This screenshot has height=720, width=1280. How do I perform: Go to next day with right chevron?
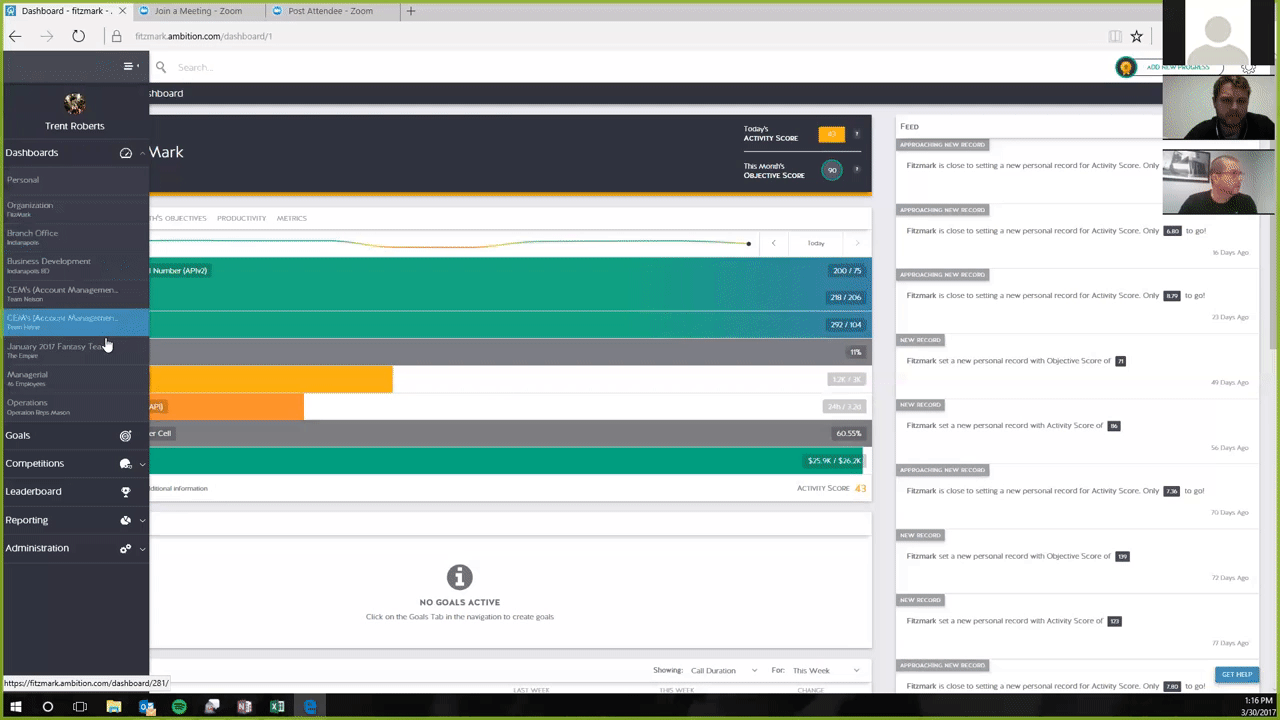(857, 243)
